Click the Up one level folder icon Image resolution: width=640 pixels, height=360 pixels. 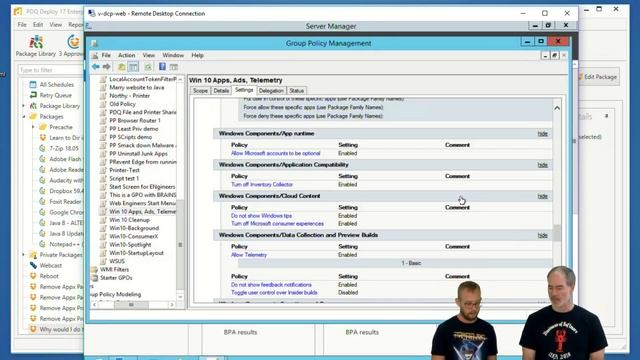(x=122, y=67)
